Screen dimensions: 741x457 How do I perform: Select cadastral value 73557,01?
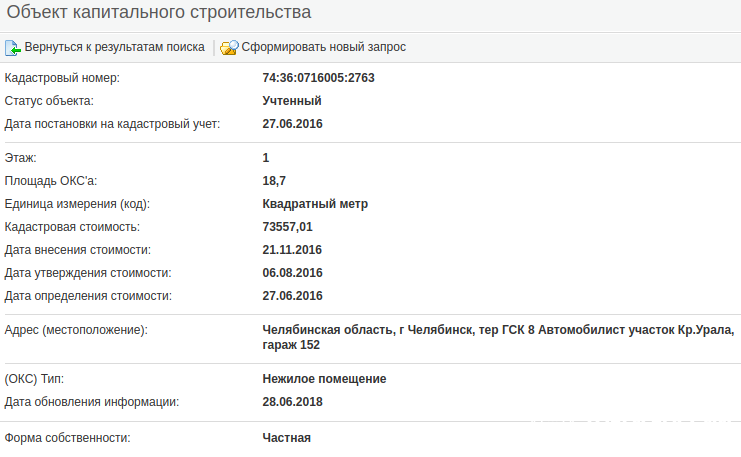pyautogui.click(x=287, y=227)
